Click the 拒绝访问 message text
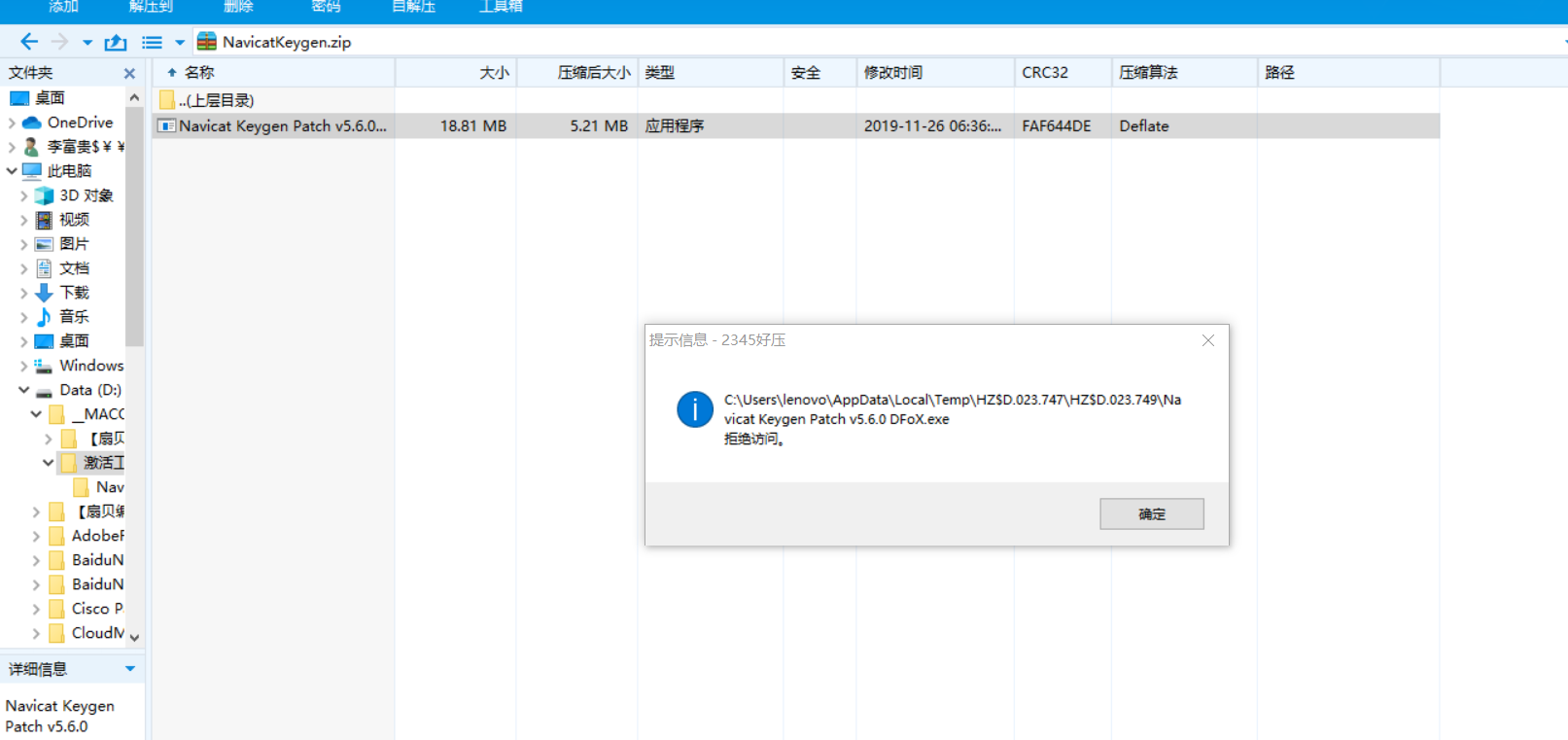The image size is (1568, 740). pos(754,439)
